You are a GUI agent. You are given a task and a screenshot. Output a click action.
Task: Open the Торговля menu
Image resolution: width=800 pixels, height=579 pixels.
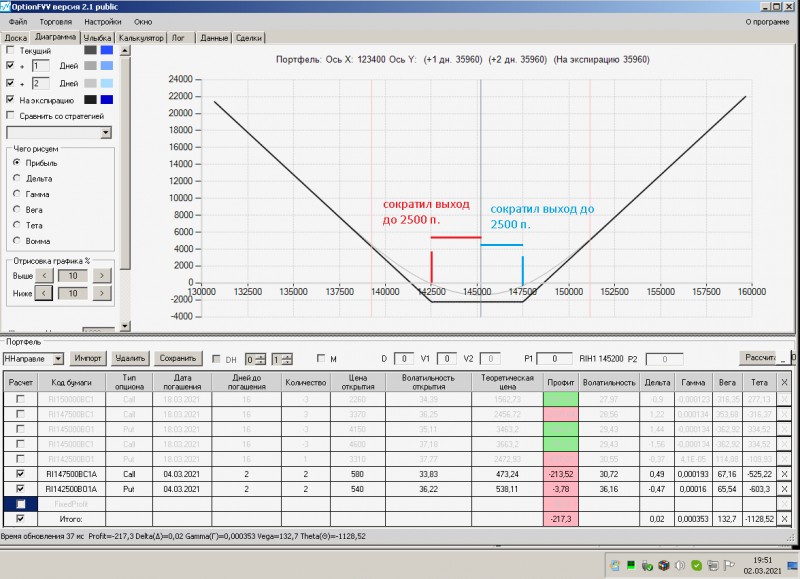pyautogui.click(x=56, y=22)
